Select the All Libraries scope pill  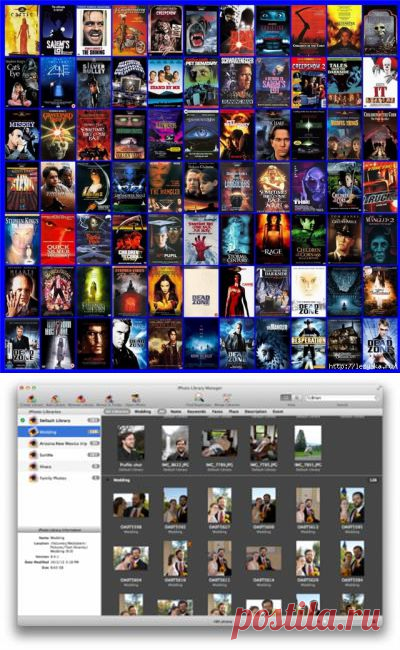117,412
